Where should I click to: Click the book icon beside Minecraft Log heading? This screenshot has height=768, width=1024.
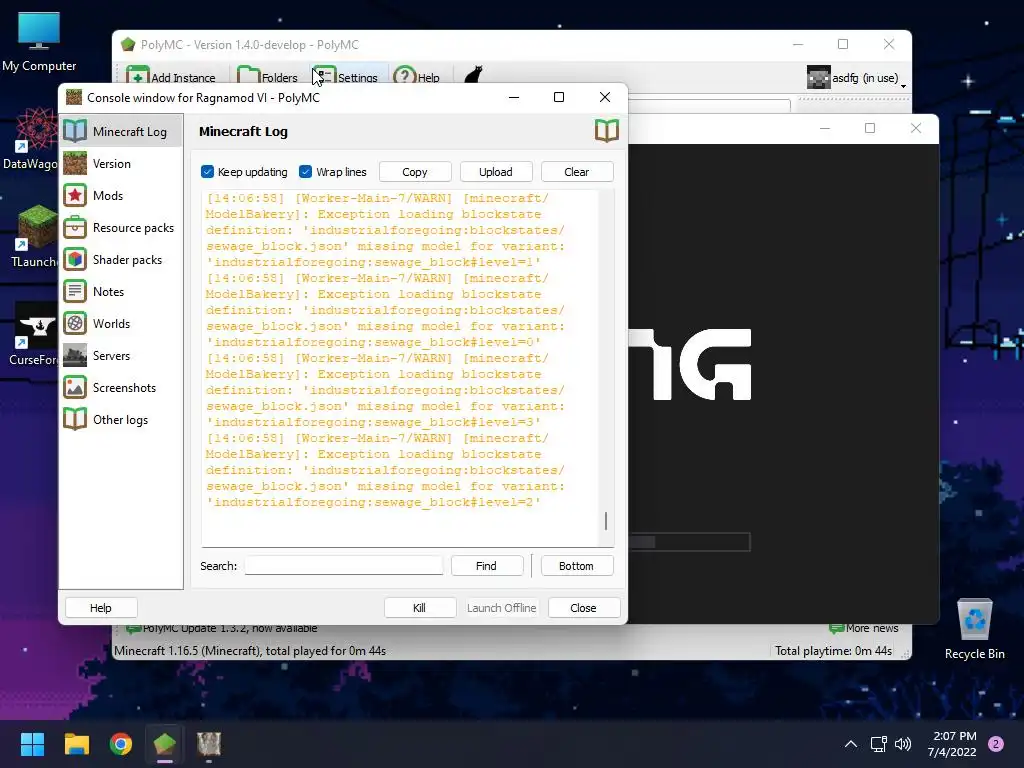click(x=607, y=131)
